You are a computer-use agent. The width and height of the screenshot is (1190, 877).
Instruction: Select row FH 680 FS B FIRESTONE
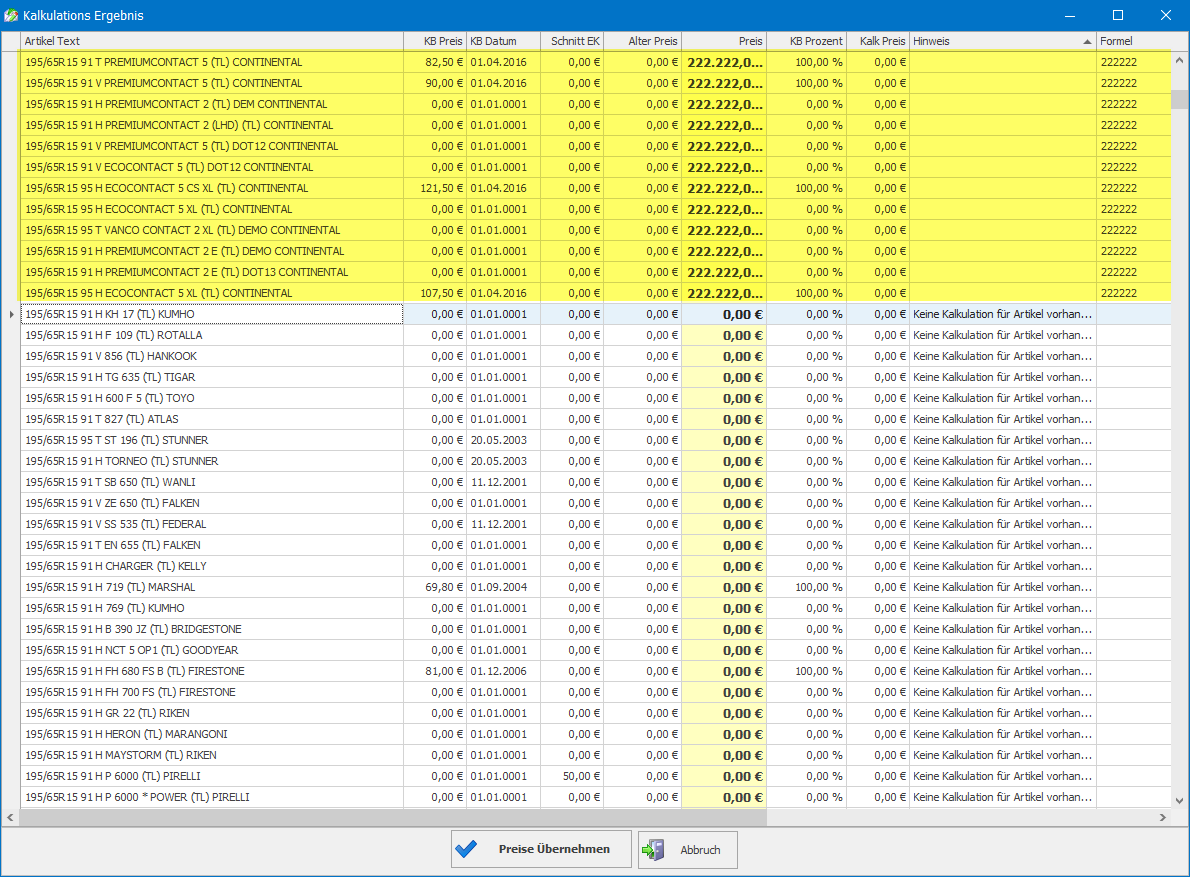pos(596,671)
